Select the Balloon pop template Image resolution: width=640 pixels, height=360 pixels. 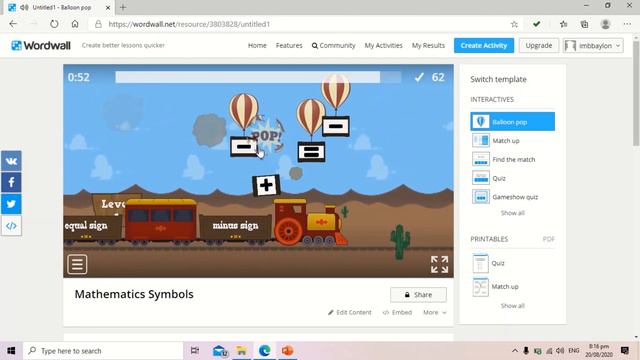[512, 122]
